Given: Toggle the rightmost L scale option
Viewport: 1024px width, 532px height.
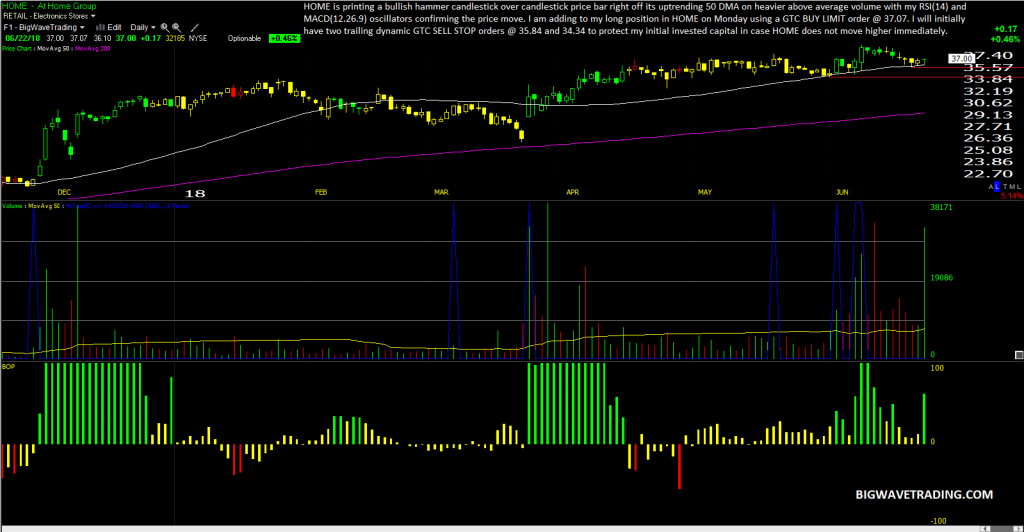Looking at the screenshot, I should 1017,187.
